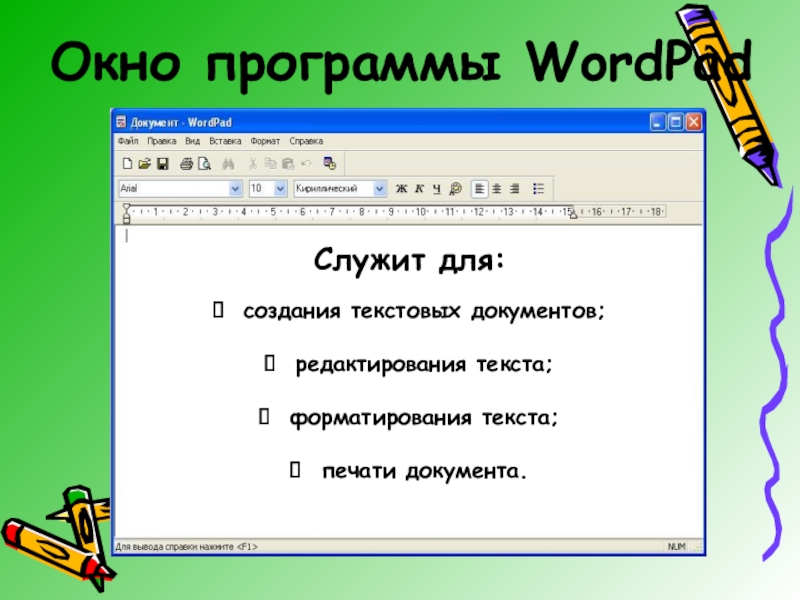This screenshot has height=600, width=800.
Task: Open the Файл menu
Action: click(x=128, y=141)
